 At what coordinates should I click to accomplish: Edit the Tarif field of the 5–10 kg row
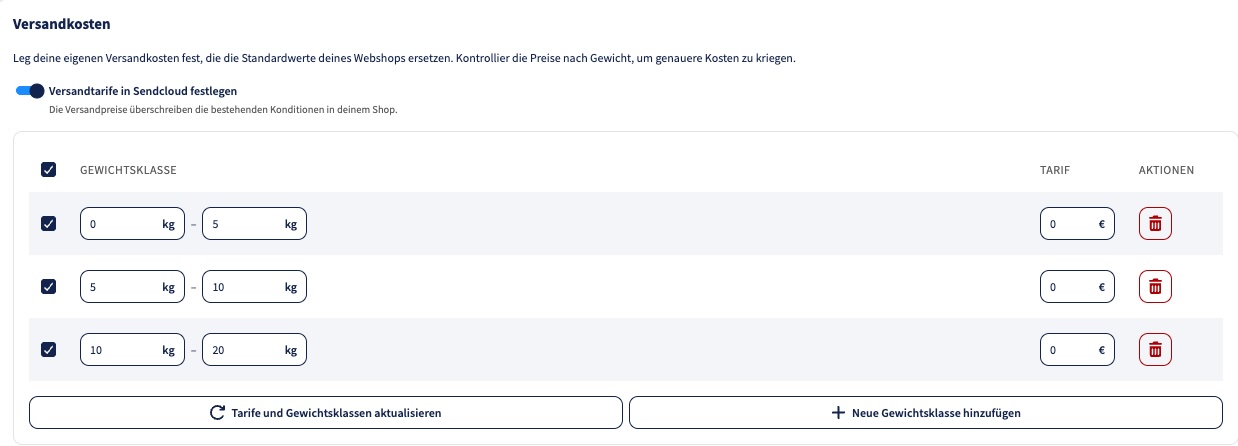click(x=1077, y=287)
